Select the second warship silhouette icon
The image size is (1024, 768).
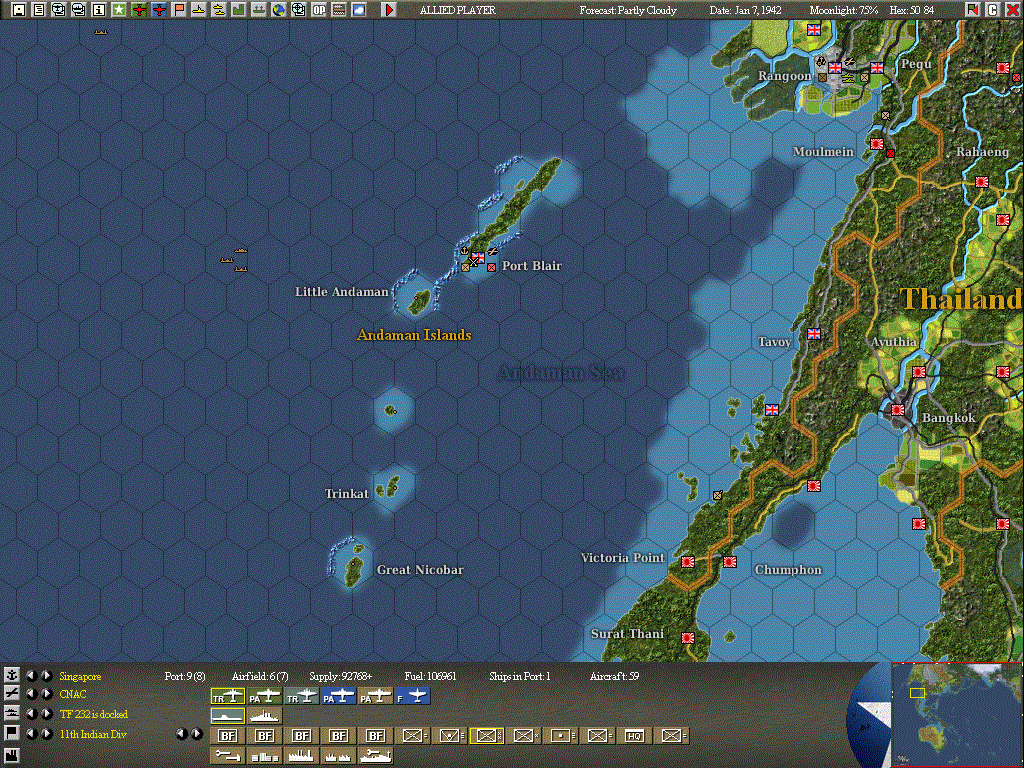pos(264,716)
